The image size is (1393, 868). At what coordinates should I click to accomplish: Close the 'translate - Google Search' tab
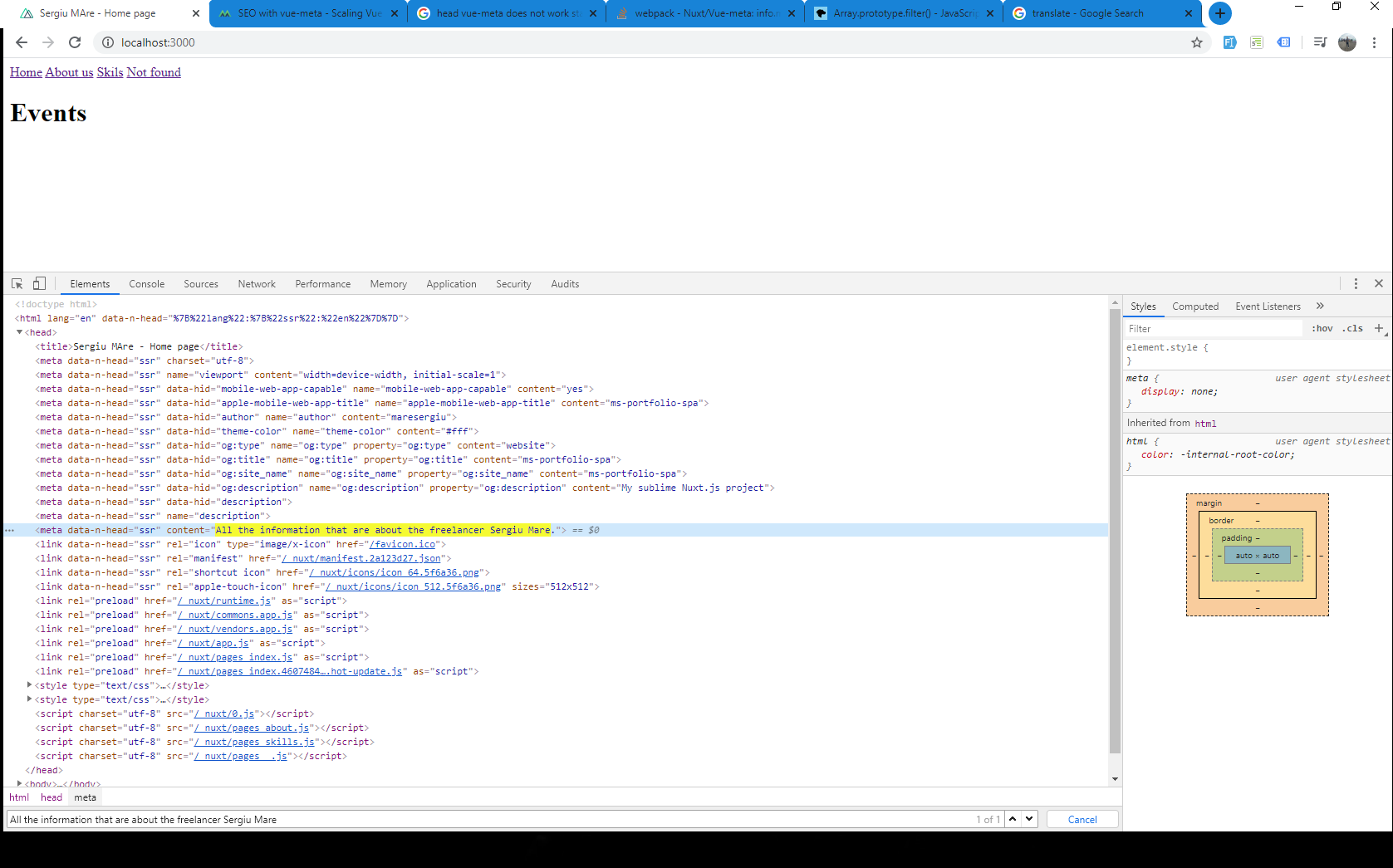(x=1188, y=13)
